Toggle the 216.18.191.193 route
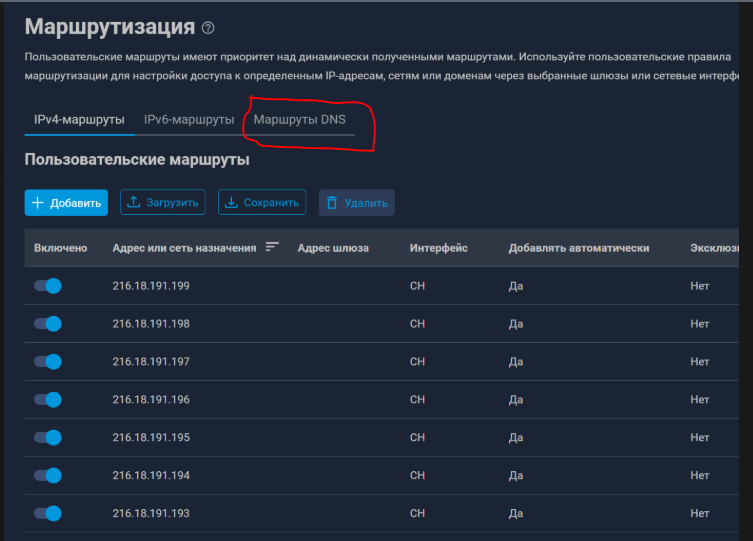Viewport: 753px width, 541px height. coord(48,514)
